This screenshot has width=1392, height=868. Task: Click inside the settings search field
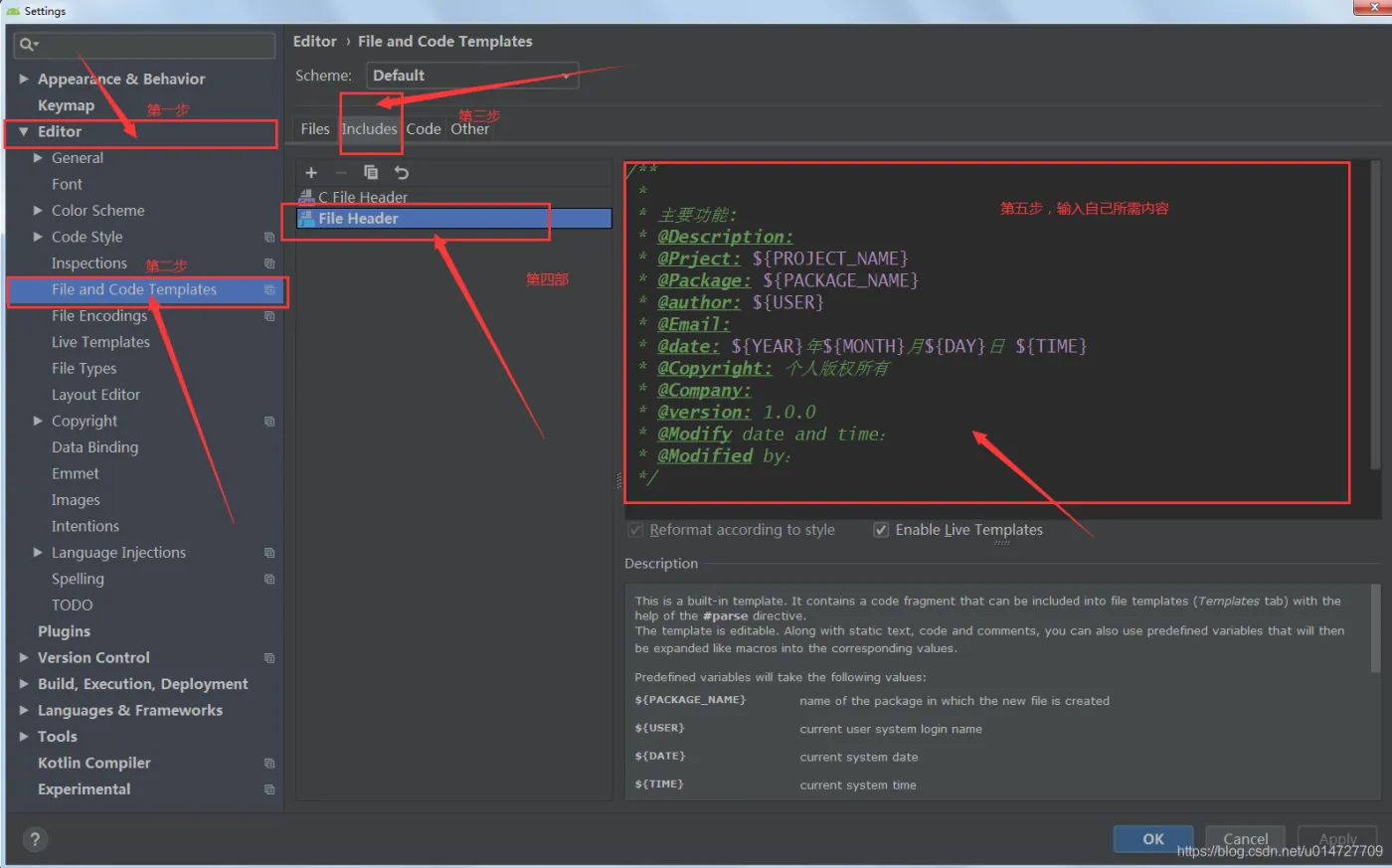click(144, 45)
